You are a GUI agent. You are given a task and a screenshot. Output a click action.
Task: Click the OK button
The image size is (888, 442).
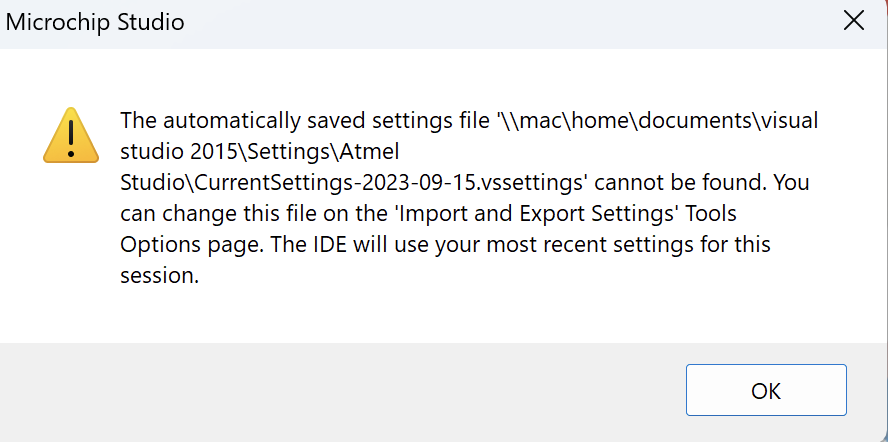766,390
